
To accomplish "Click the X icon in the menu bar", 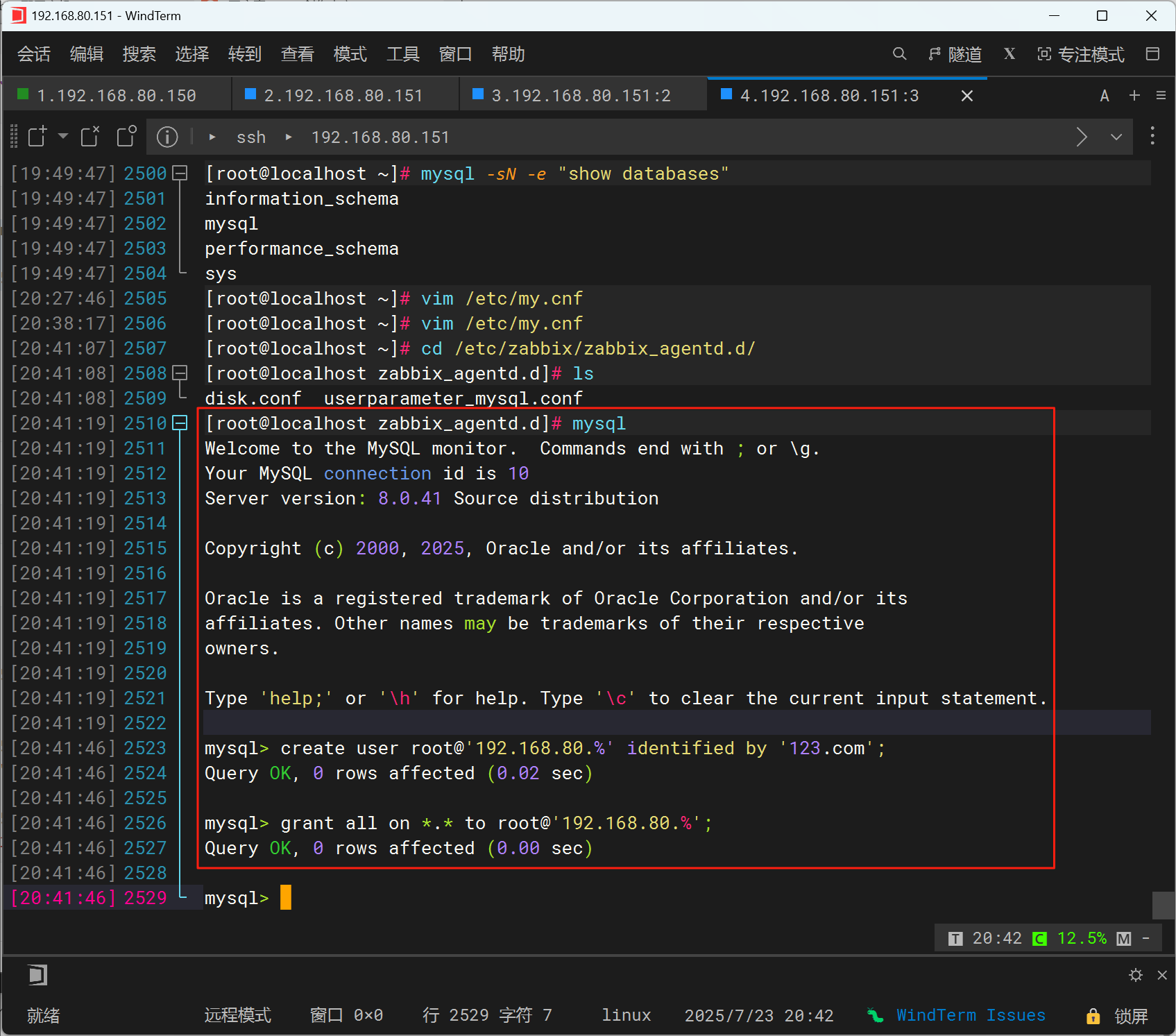I will [1009, 54].
